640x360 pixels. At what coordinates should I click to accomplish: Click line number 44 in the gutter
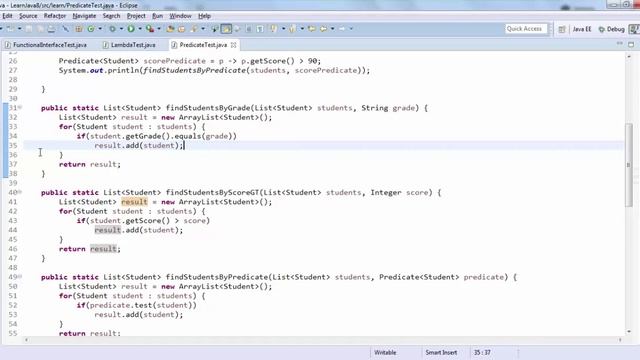(13, 230)
